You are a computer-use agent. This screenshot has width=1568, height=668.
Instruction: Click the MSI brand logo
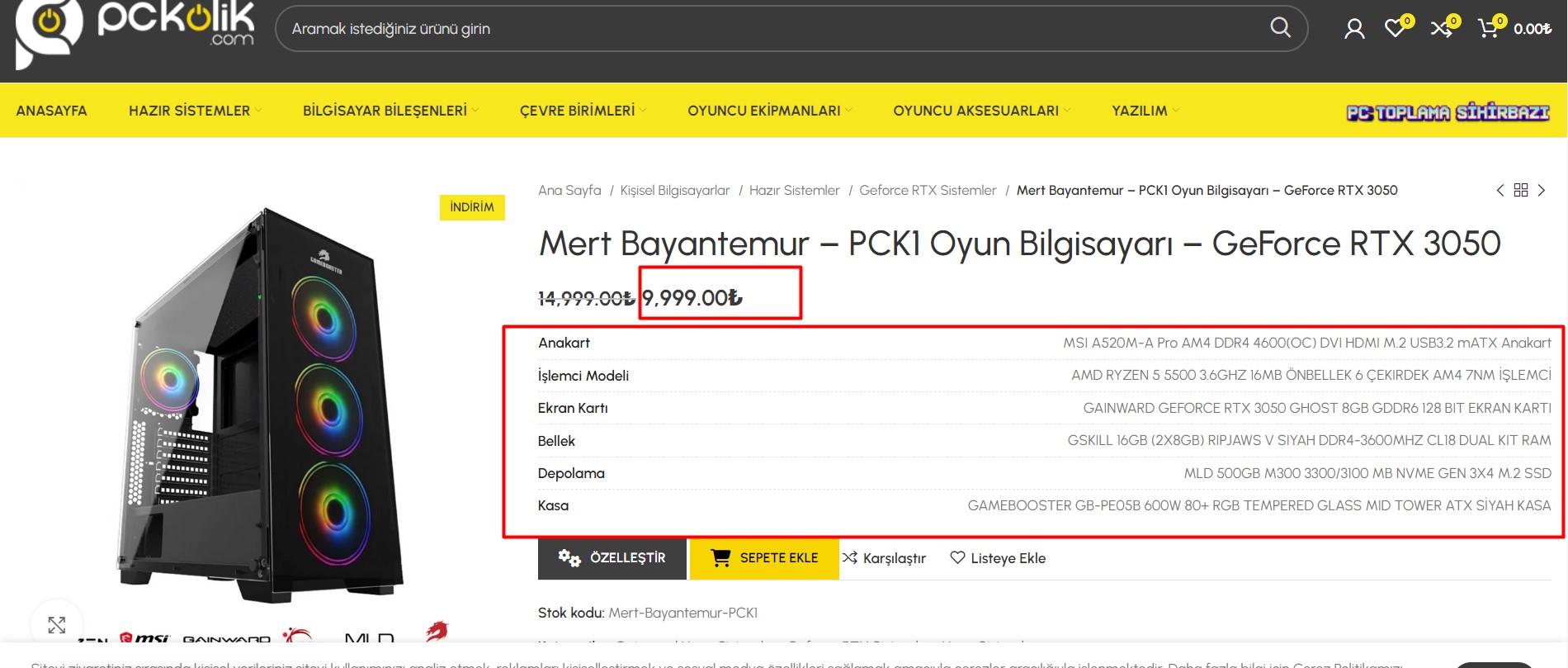click(x=144, y=638)
